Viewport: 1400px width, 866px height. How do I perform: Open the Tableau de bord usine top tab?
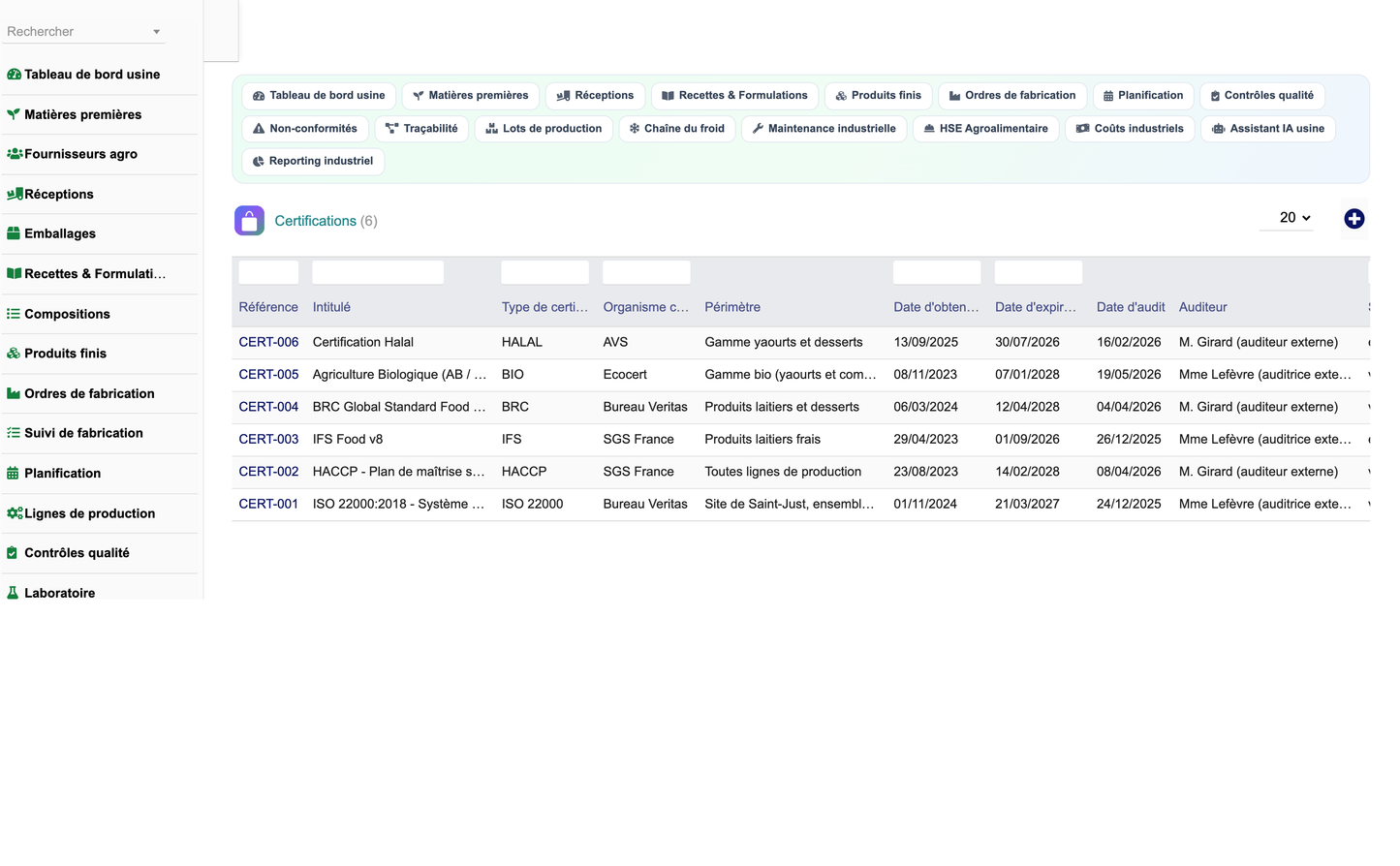coord(319,96)
